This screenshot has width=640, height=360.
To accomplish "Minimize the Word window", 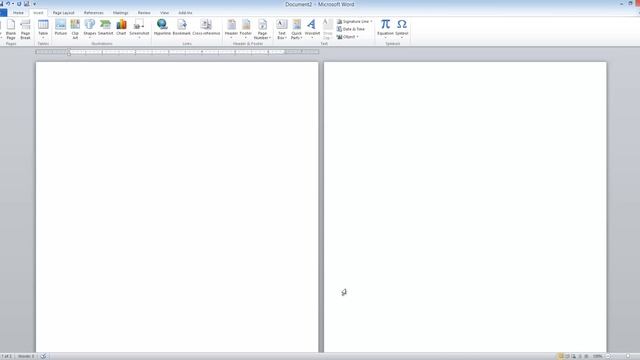I will pos(621,4).
